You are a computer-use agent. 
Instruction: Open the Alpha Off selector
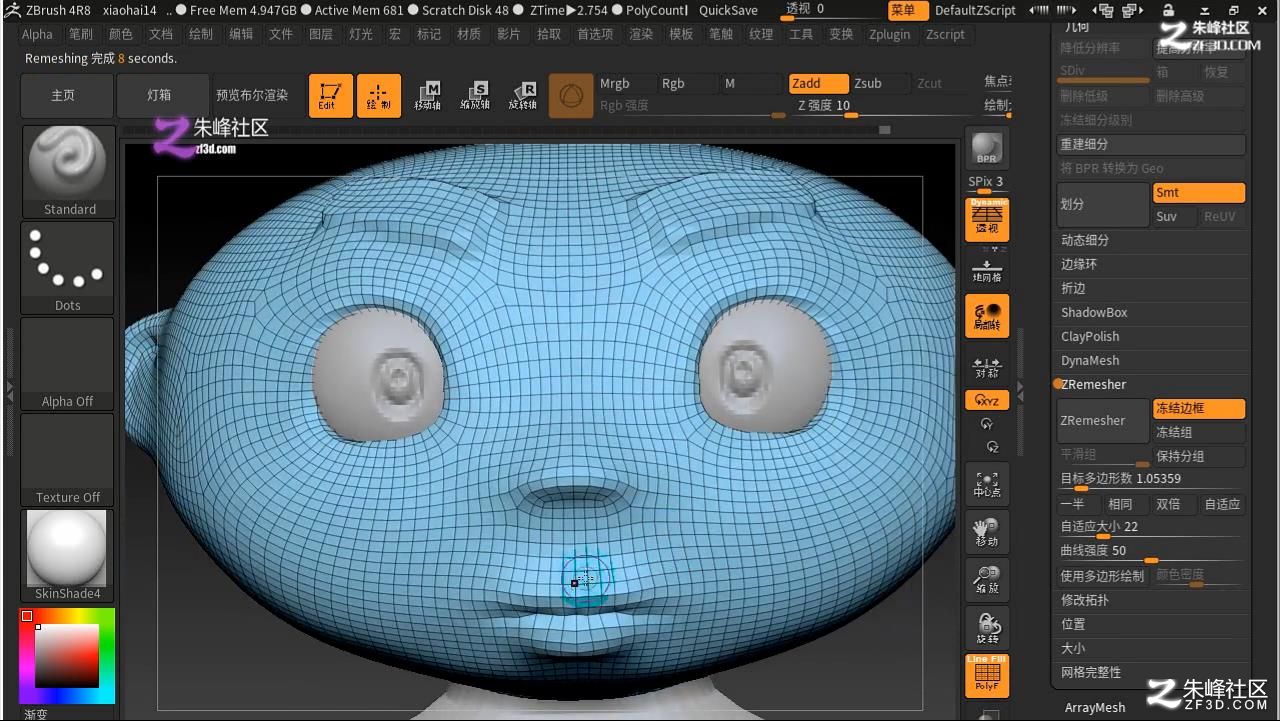coord(69,364)
